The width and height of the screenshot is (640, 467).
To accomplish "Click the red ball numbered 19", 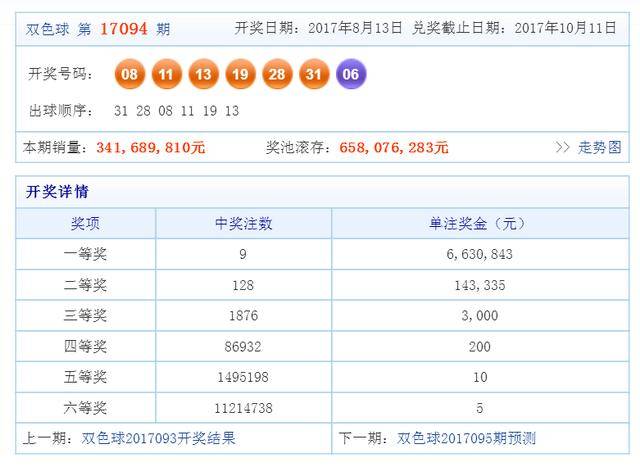I will click(x=240, y=74).
